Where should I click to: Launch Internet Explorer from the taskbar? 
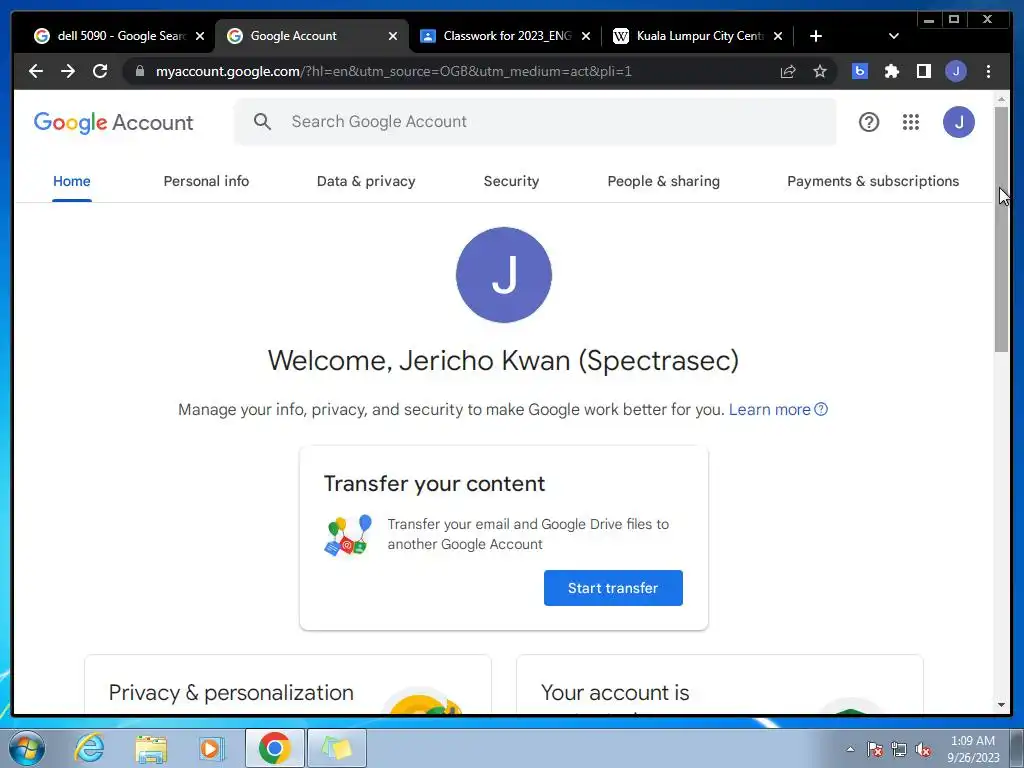tap(89, 748)
